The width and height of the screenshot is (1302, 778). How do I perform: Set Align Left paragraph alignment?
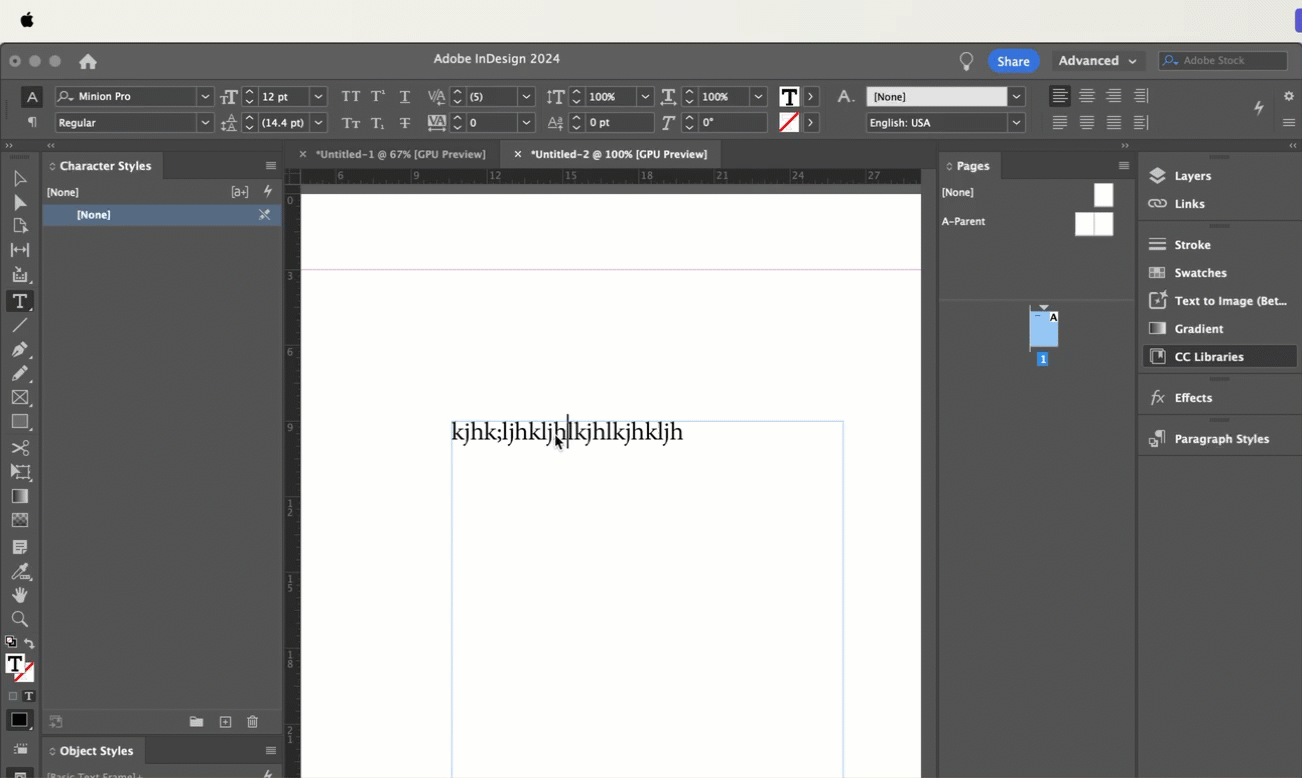[x=1060, y=96]
